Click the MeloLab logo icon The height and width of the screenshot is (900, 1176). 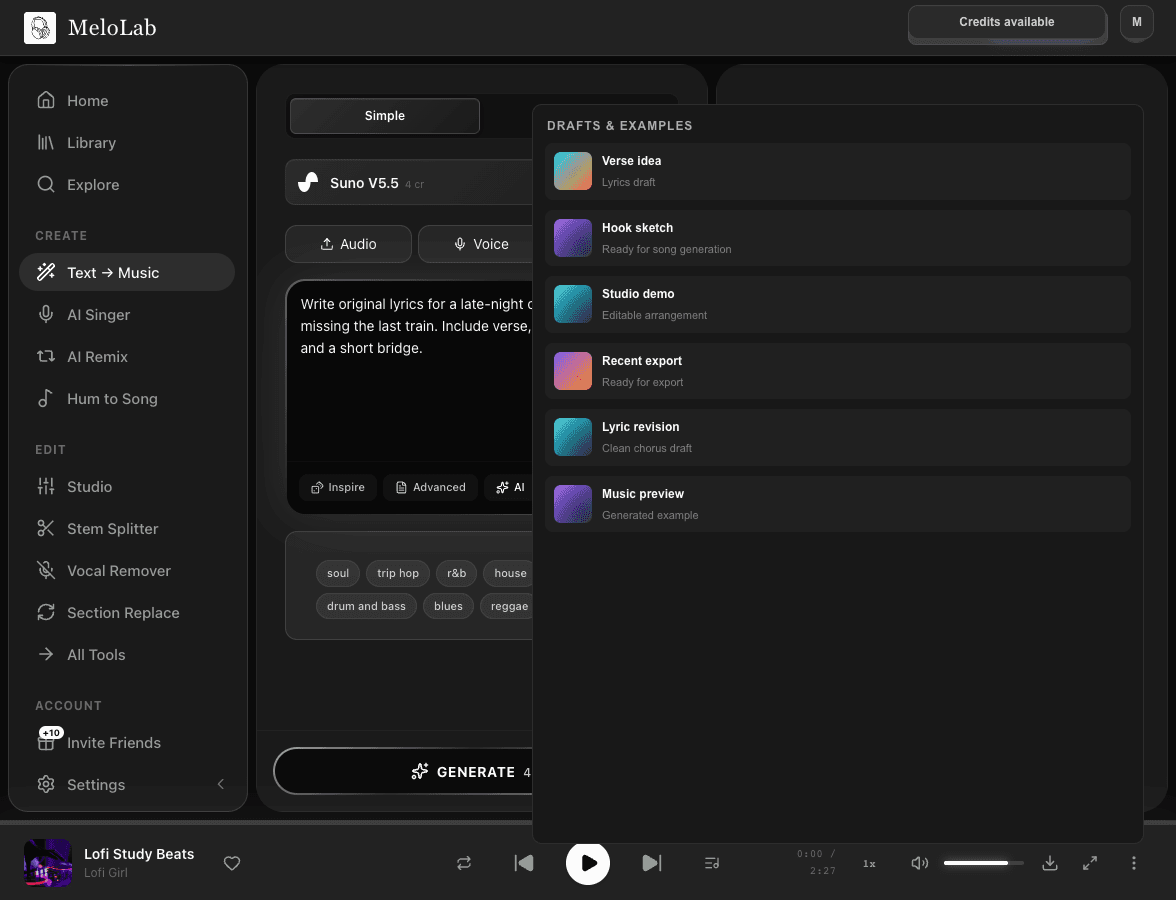pos(40,28)
